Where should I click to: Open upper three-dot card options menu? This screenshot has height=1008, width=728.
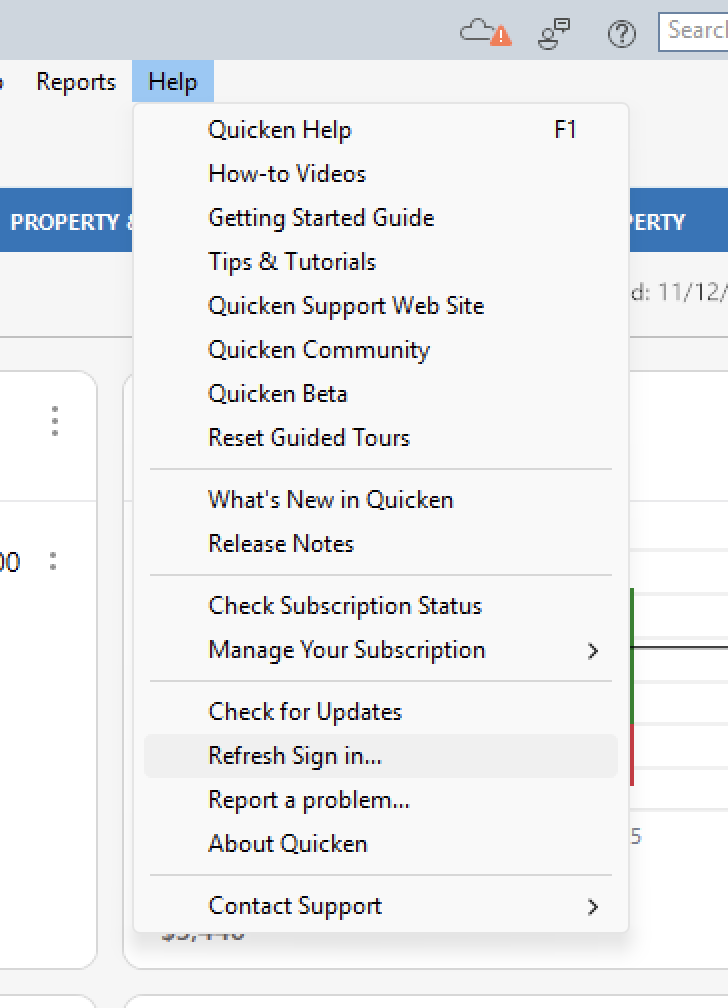(55, 421)
